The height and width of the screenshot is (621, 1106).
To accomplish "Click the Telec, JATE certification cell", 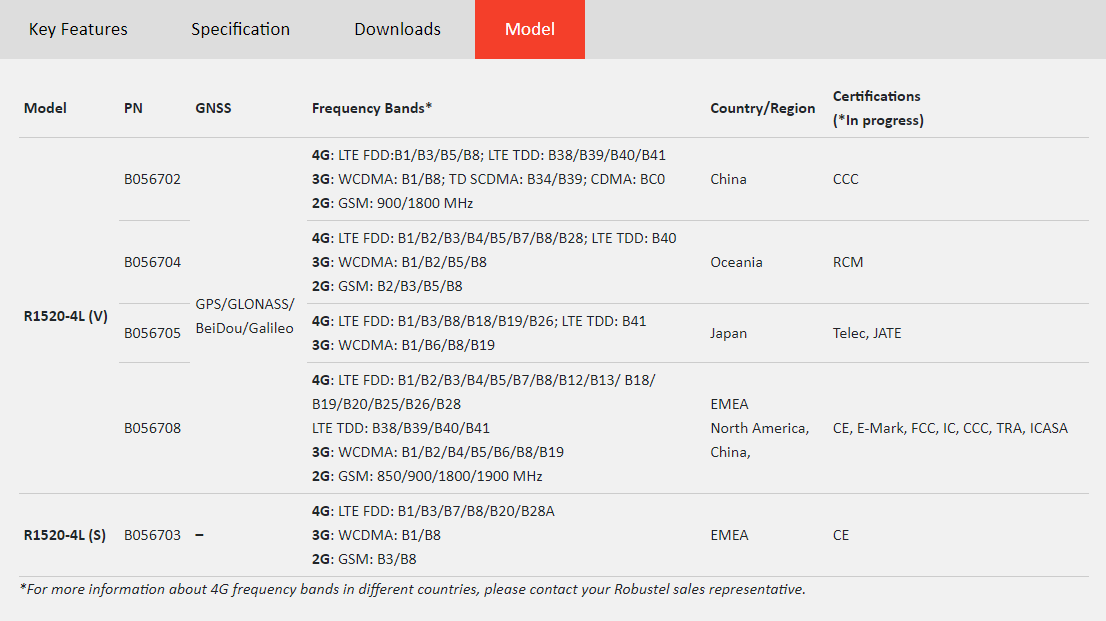I will click(866, 333).
